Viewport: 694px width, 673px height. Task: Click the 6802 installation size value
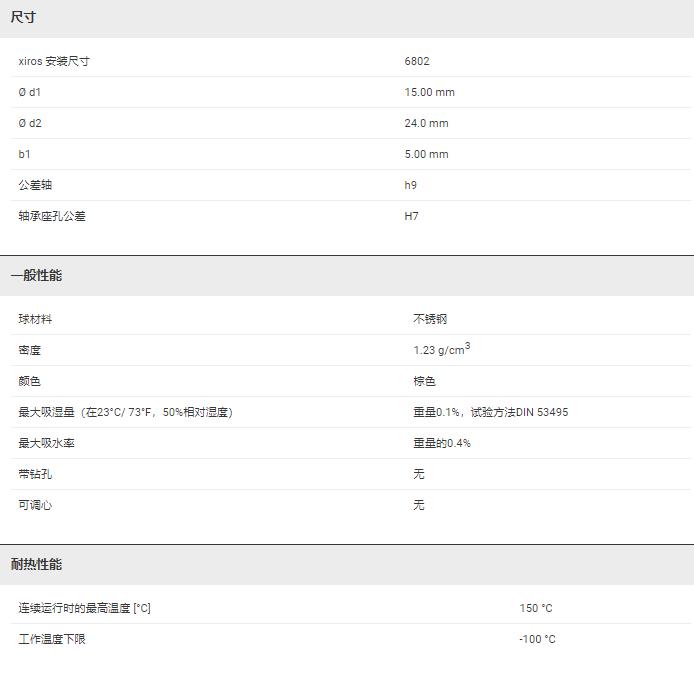pos(417,61)
